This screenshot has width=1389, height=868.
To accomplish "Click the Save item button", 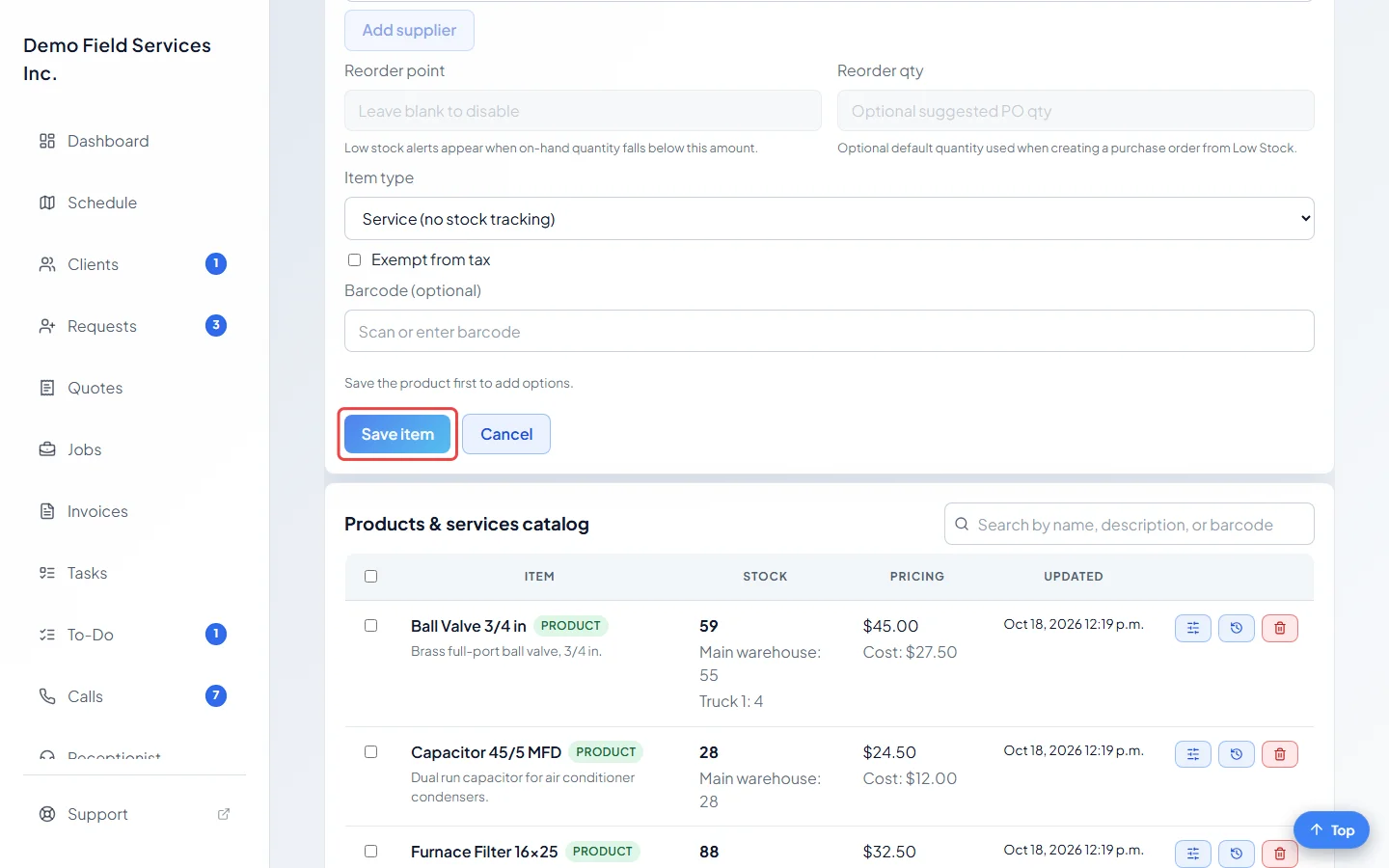I will click(x=397, y=434).
